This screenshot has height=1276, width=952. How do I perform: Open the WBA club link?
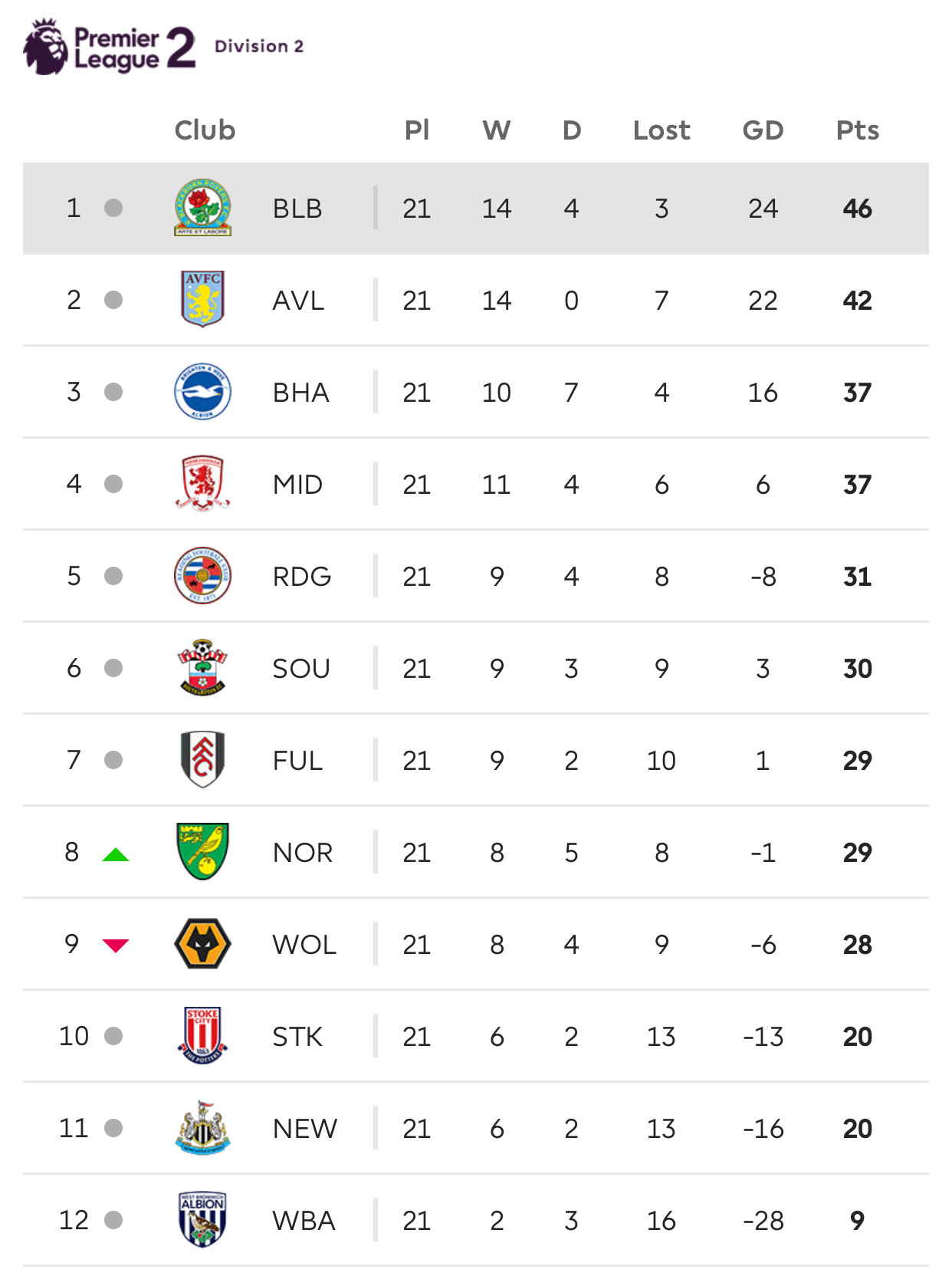coord(304,1221)
